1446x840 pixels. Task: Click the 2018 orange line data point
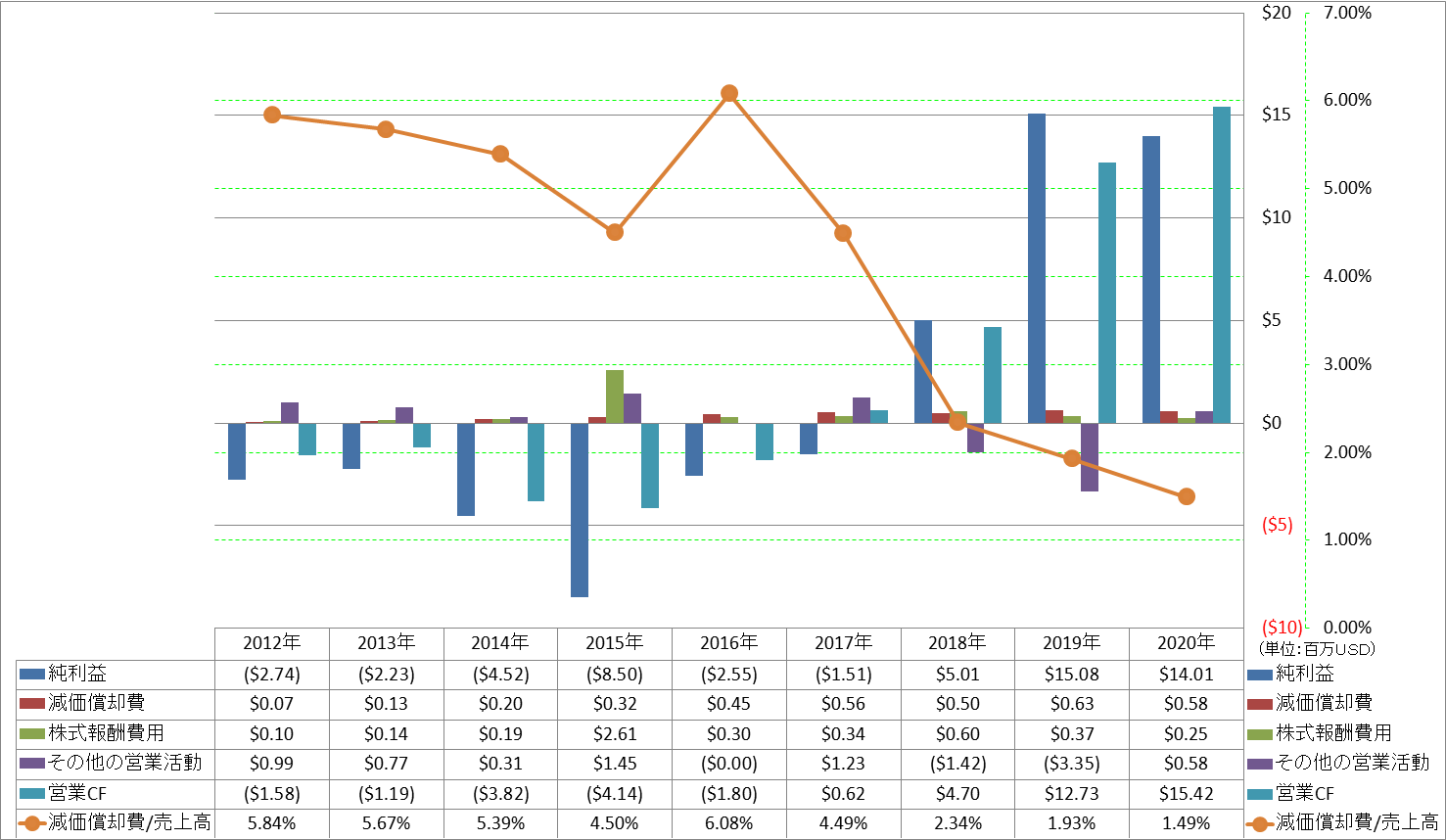click(957, 422)
